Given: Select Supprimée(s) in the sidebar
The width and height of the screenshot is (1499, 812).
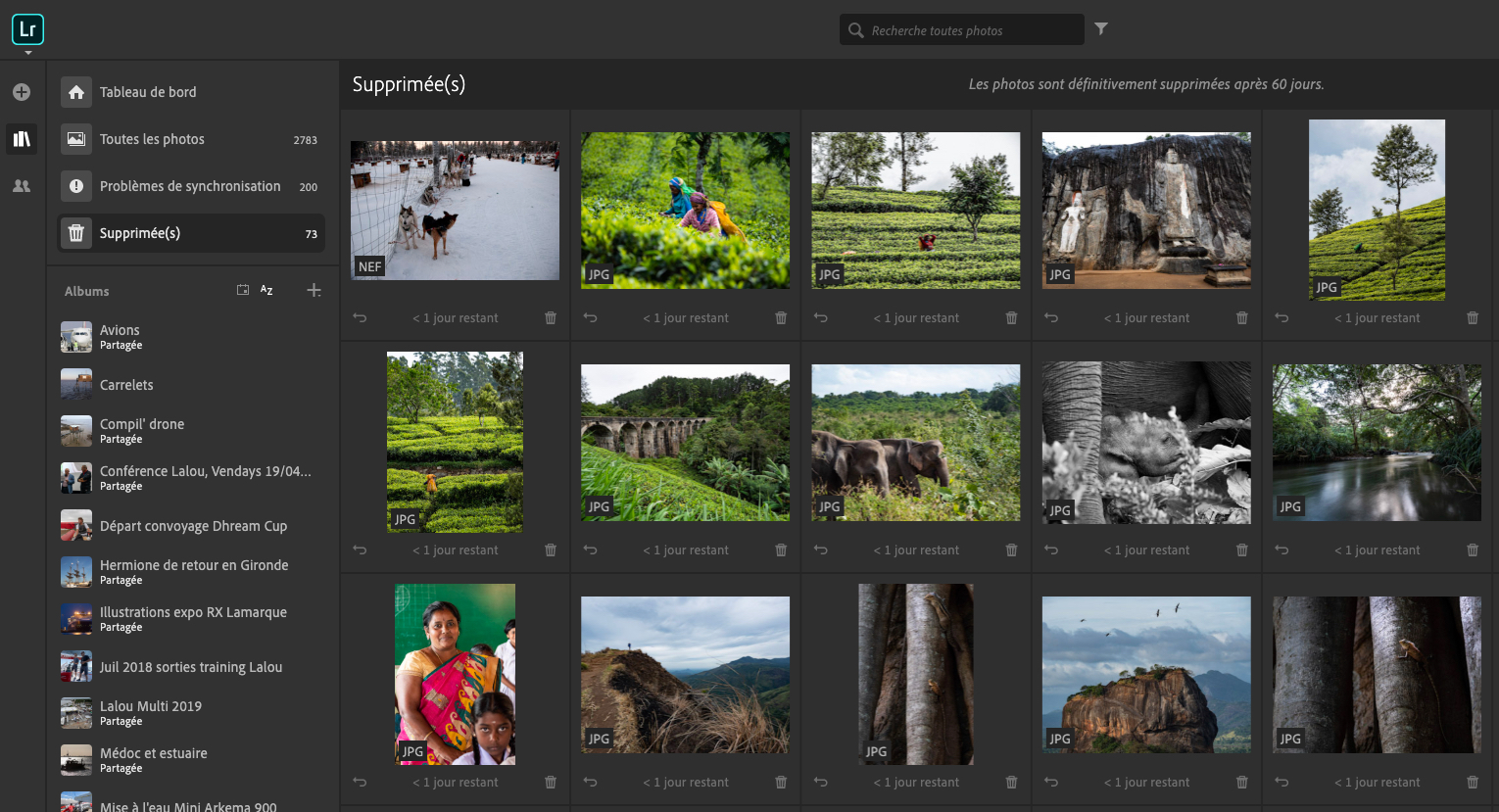Looking at the screenshot, I should click(191, 233).
